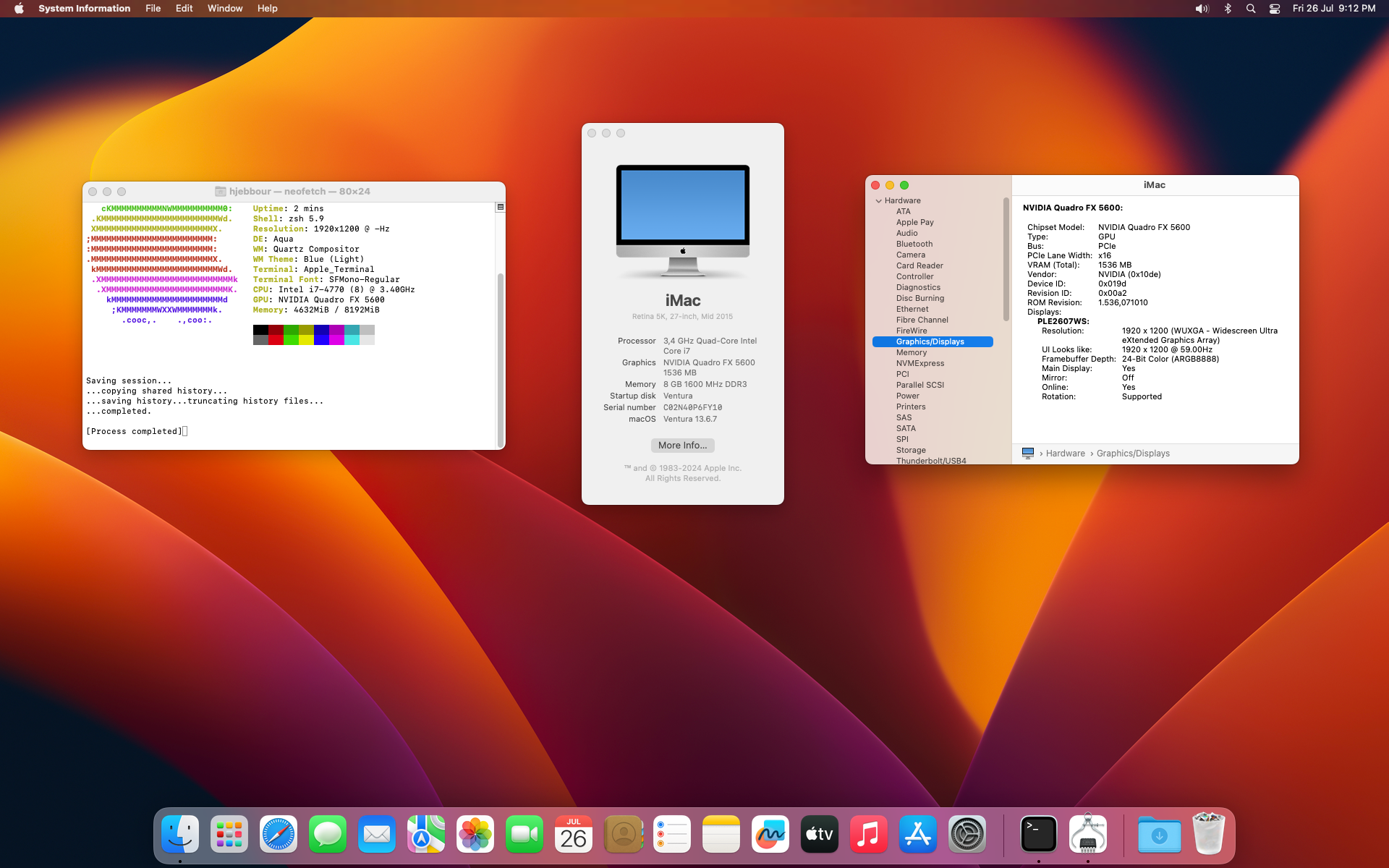This screenshot has width=1389, height=868.
Task: Click the Bluetooth status icon
Action: tap(1228, 9)
